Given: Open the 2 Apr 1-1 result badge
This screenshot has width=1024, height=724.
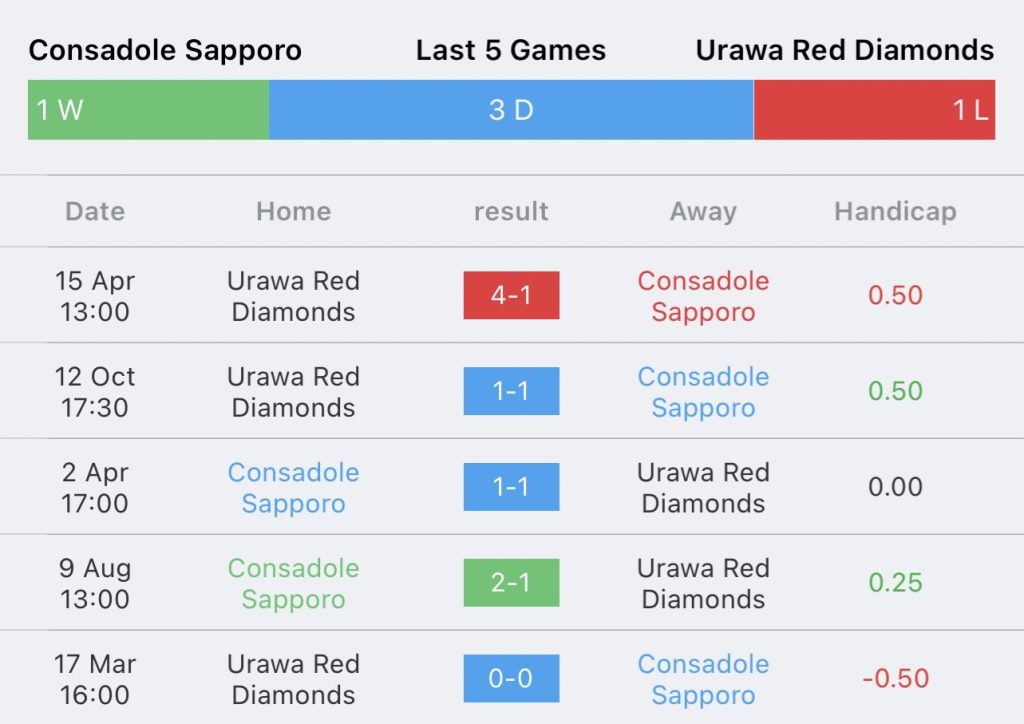Looking at the screenshot, I should pos(511,487).
